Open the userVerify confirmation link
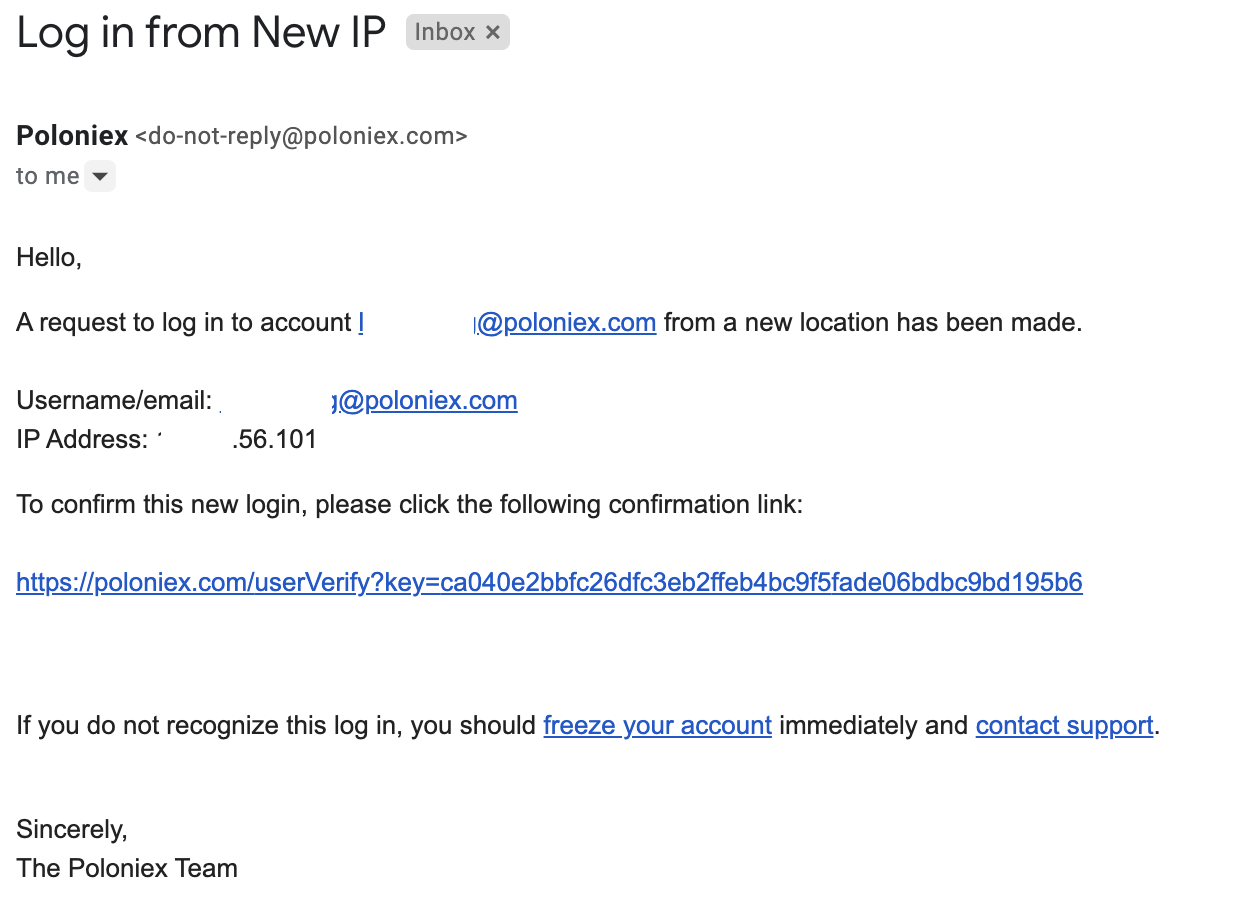The image size is (1254, 908). click(549, 582)
